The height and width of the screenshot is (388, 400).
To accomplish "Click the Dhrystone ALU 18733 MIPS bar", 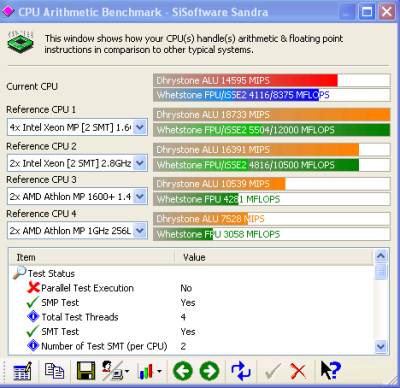I will click(x=272, y=115).
